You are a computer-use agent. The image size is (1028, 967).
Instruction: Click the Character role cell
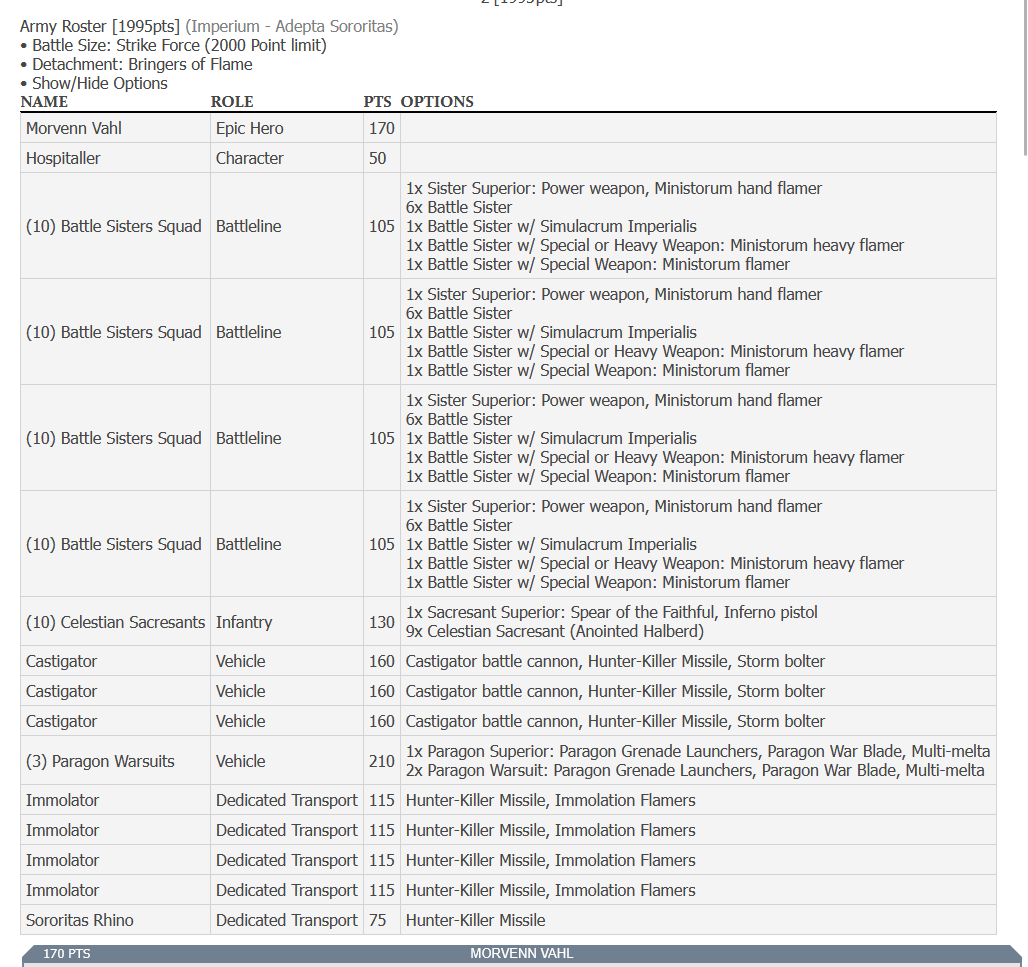click(x=287, y=159)
